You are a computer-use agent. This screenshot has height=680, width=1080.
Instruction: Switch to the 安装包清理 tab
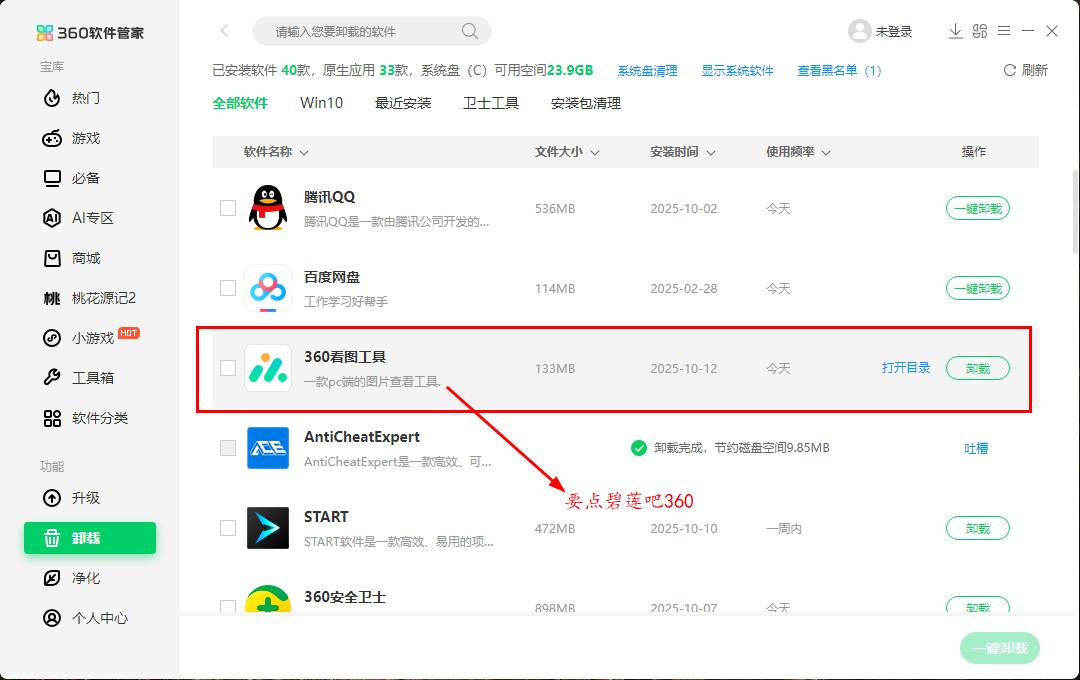586,103
